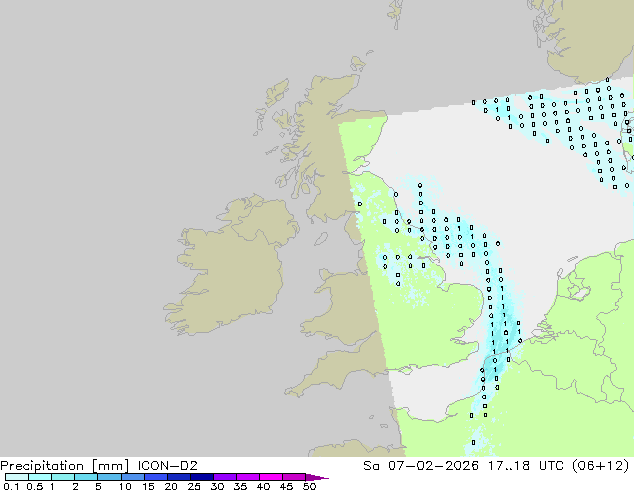The height and width of the screenshot is (490, 634).
Task: Click the '10' legend scale value
Action: pos(125,486)
